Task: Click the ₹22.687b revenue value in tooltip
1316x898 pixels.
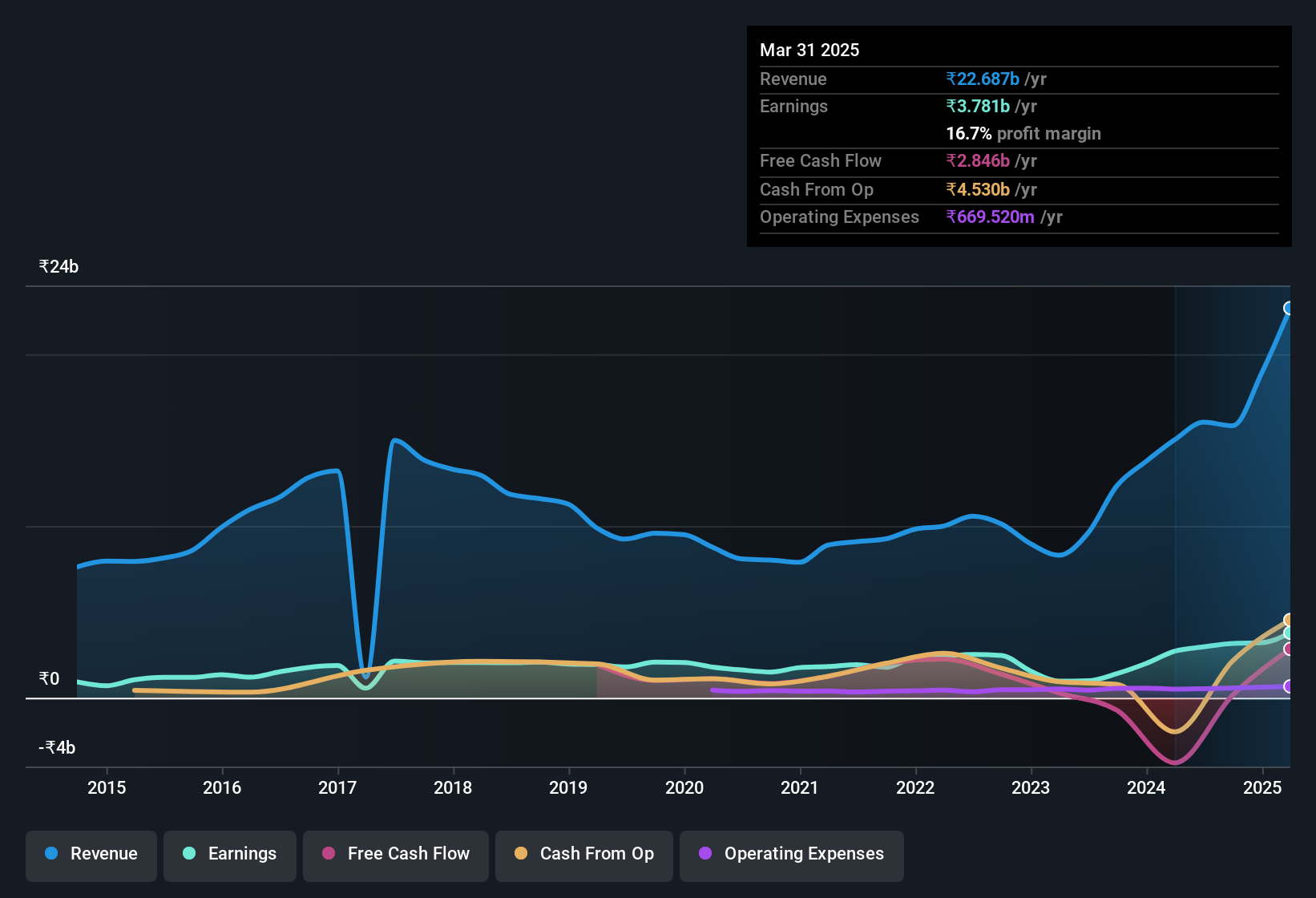Action: (x=983, y=79)
